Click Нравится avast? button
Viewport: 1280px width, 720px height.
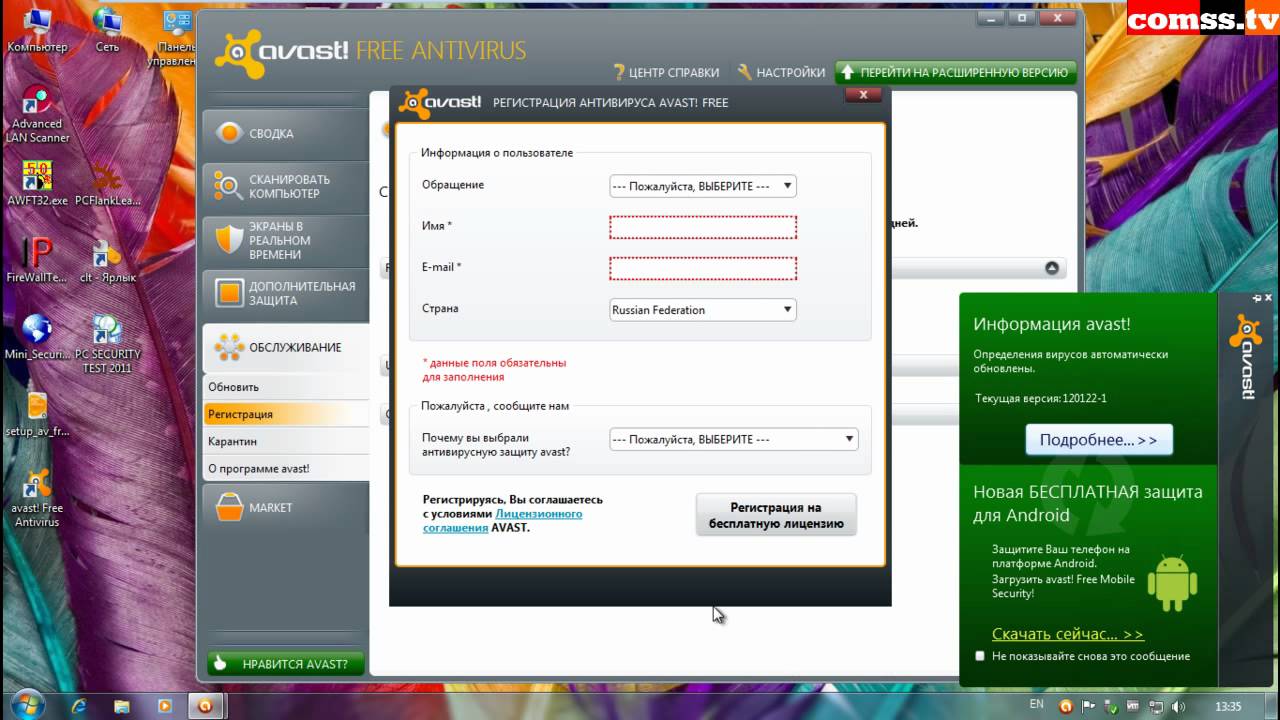[x=286, y=664]
